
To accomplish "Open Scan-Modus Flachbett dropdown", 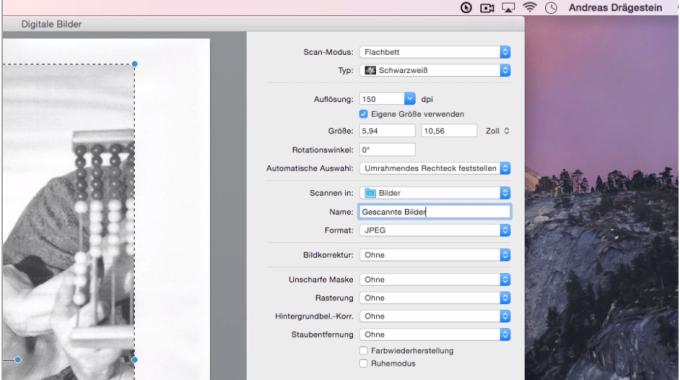I will click(x=435, y=52).
